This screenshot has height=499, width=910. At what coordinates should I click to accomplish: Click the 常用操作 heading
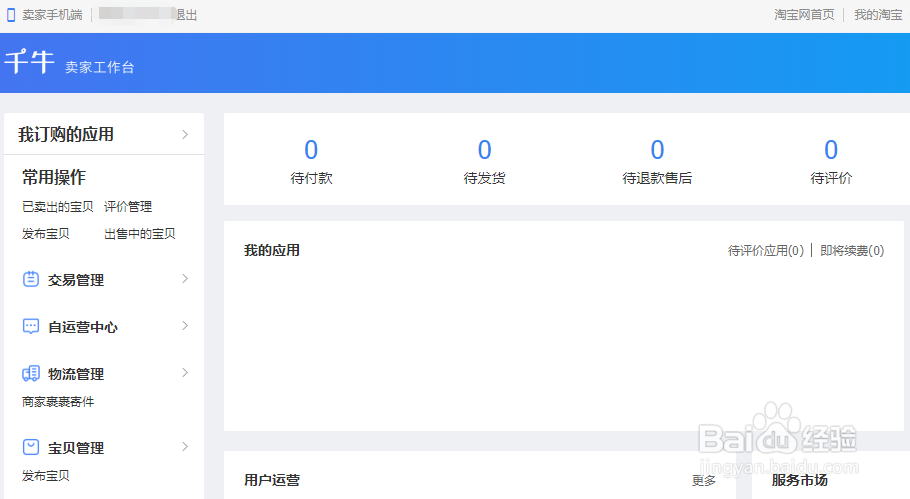53,177
